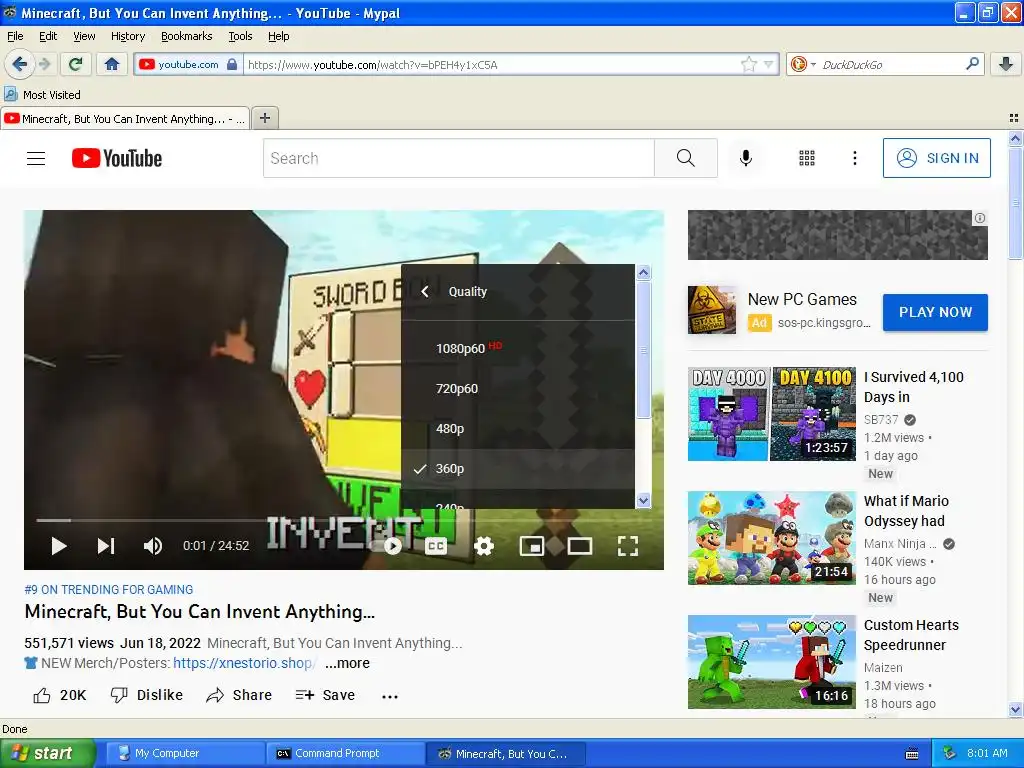Open the History menu
The height and width of the screenshot is (768, 1024).
pyautogui.click(x=127, y=36)
